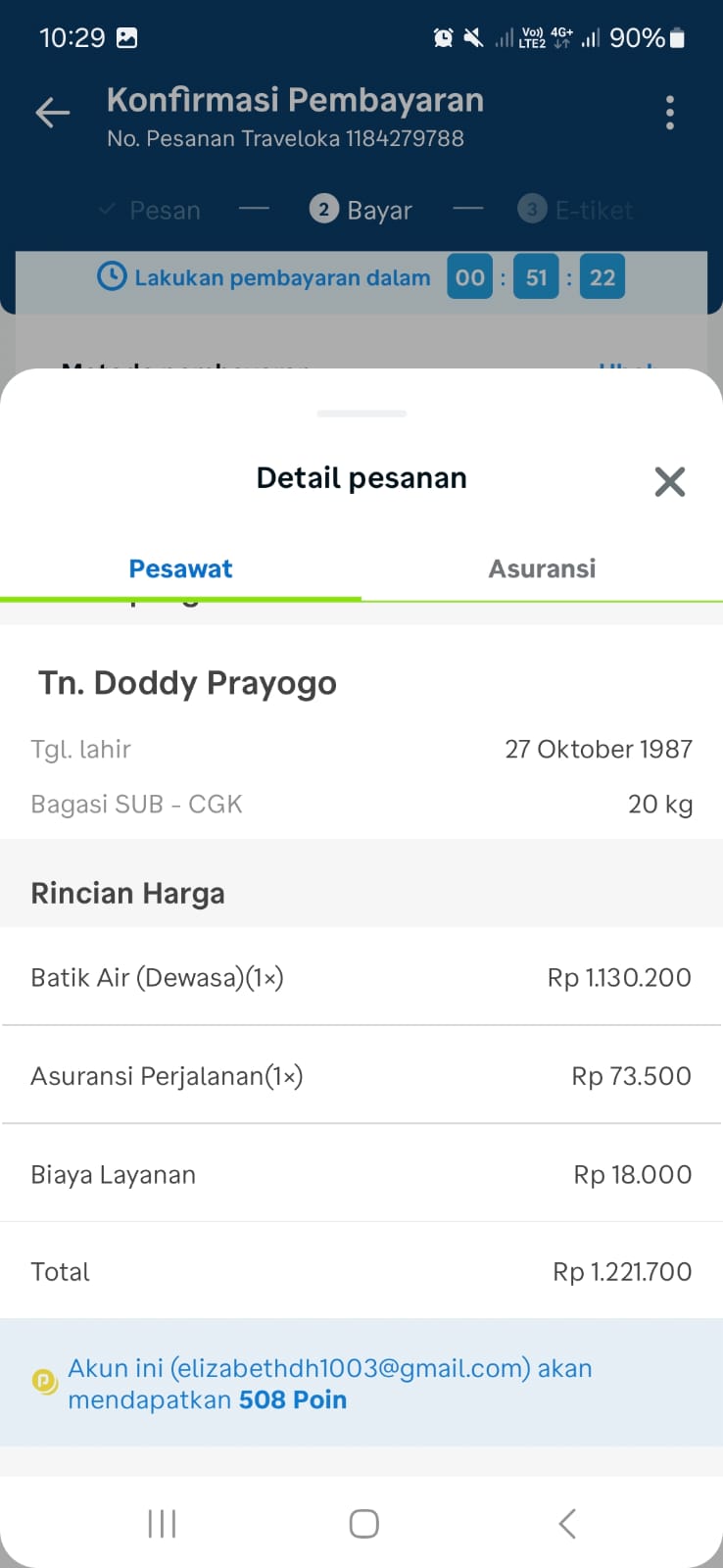
Task: Tap the Pesan step indicator
Action: pos(151,210)
